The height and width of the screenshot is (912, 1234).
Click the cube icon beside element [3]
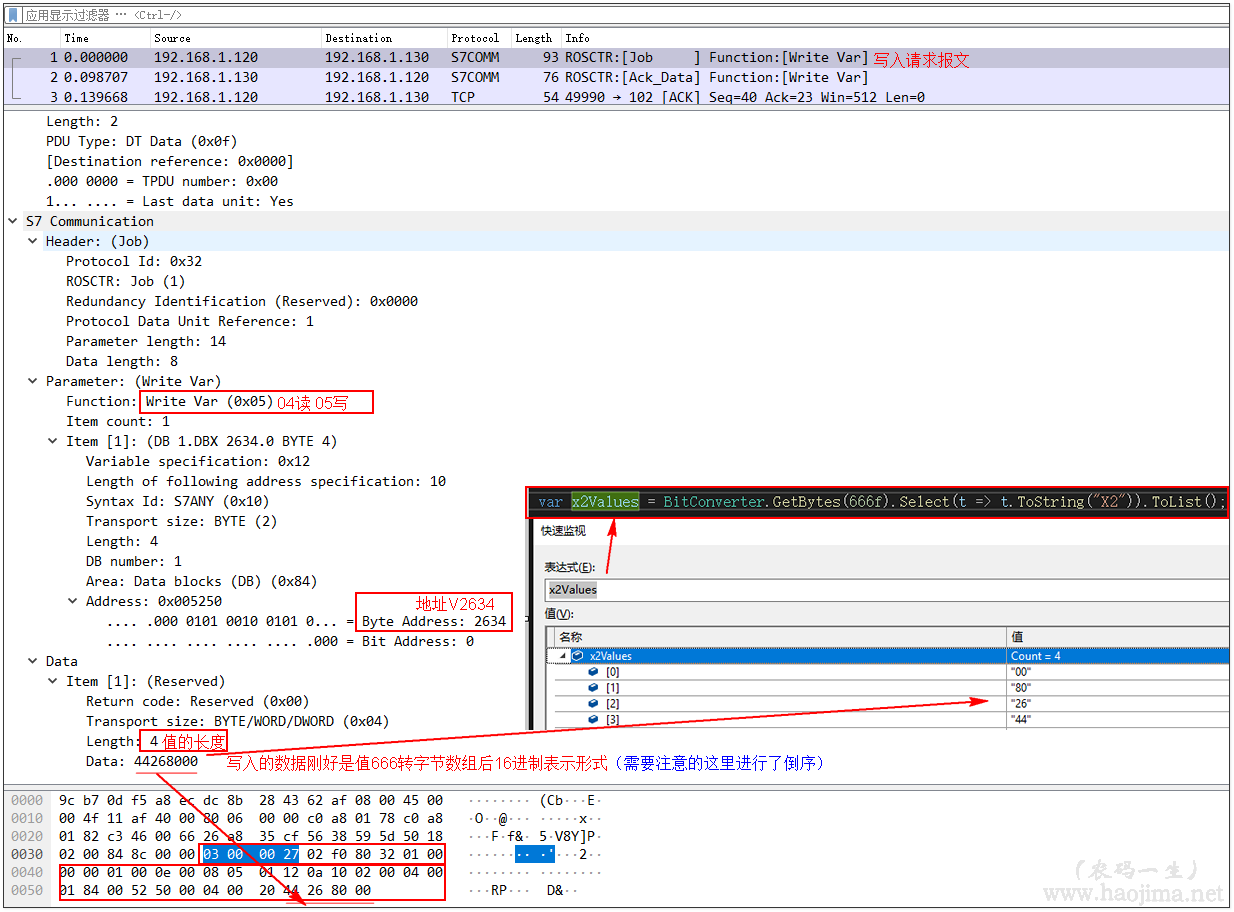pos(593,720)
